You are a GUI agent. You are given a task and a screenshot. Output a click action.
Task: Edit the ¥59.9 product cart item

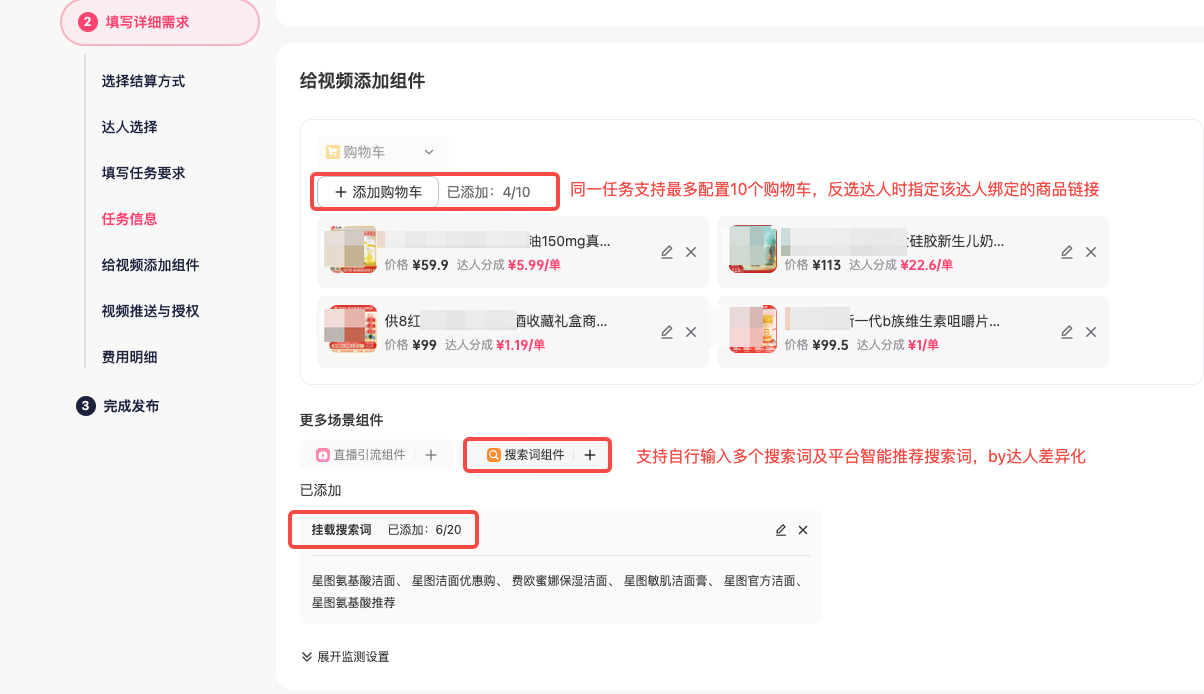[x=667, y=252]
